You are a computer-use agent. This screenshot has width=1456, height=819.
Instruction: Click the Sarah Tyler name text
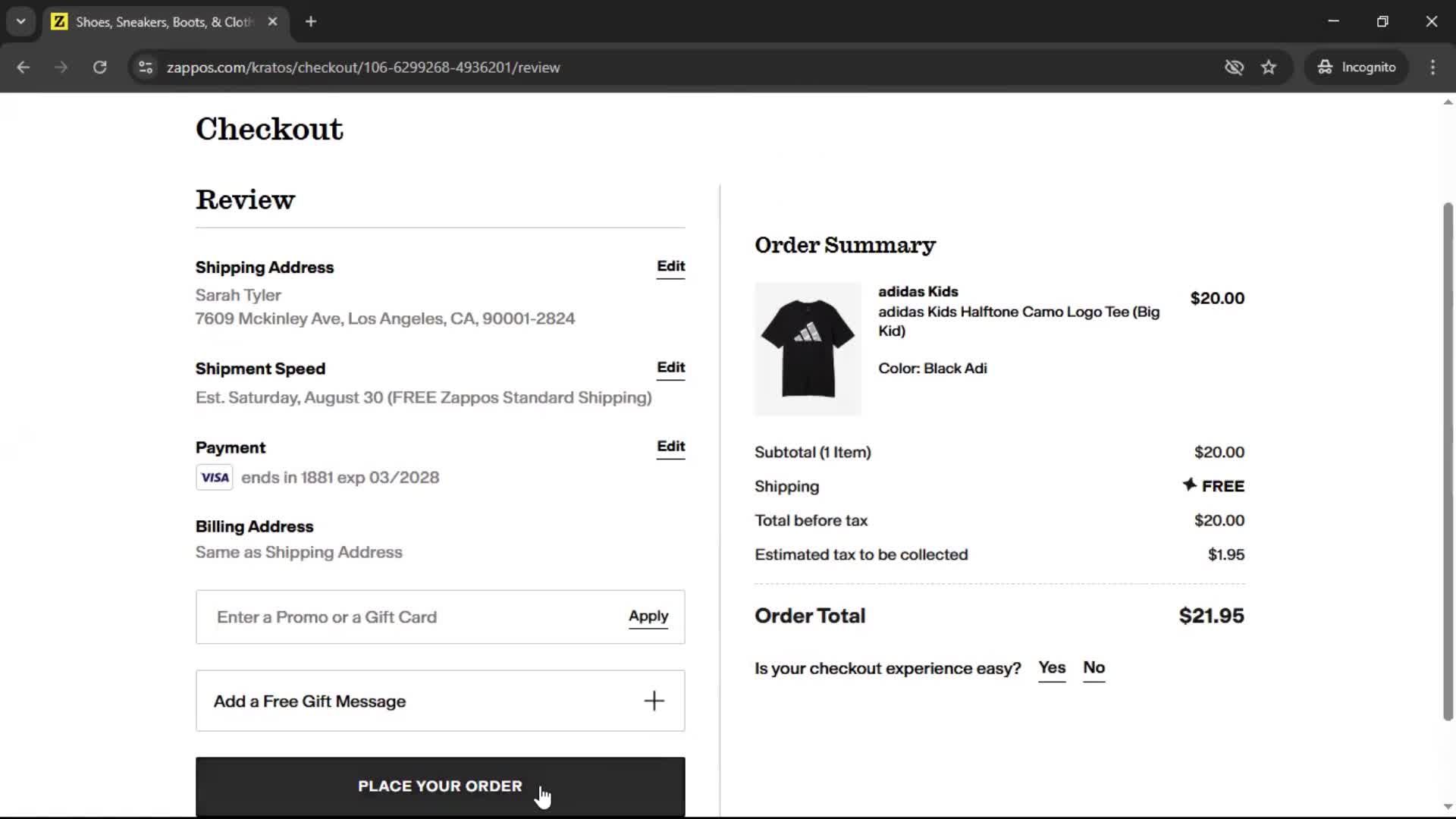click(238, 295)
